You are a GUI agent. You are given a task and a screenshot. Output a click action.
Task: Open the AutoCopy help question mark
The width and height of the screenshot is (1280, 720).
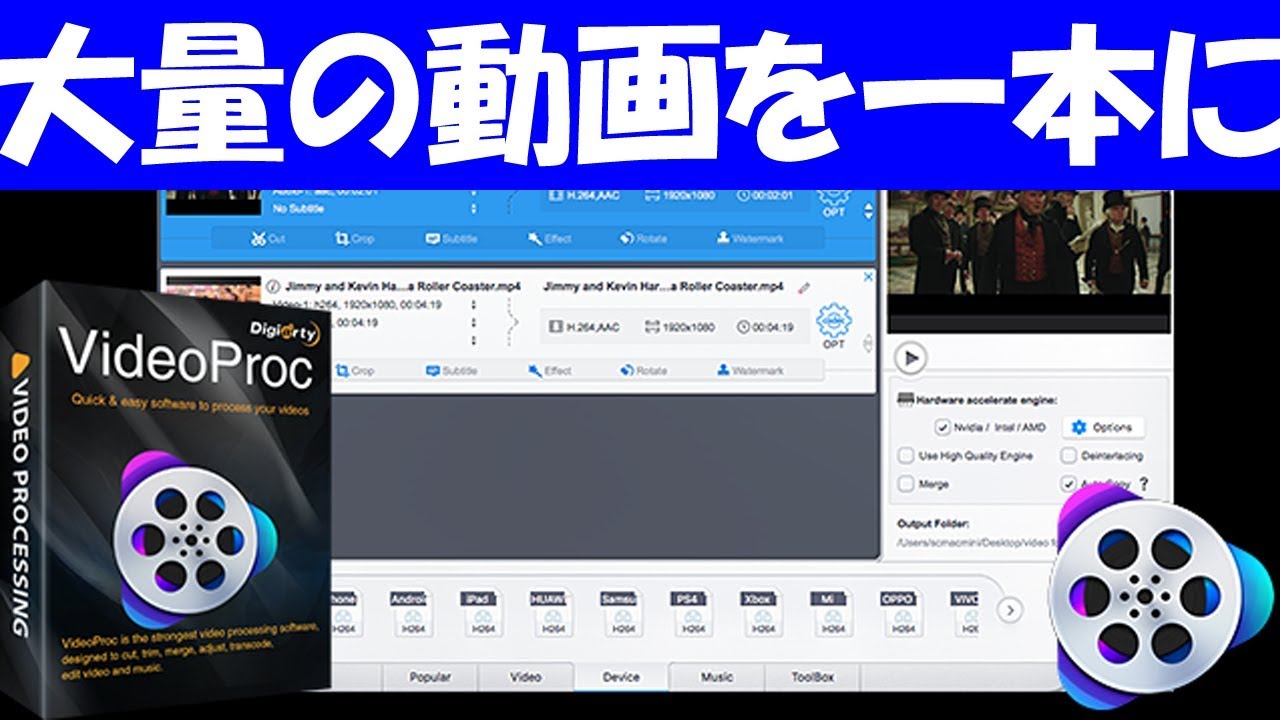point(1144,484)
